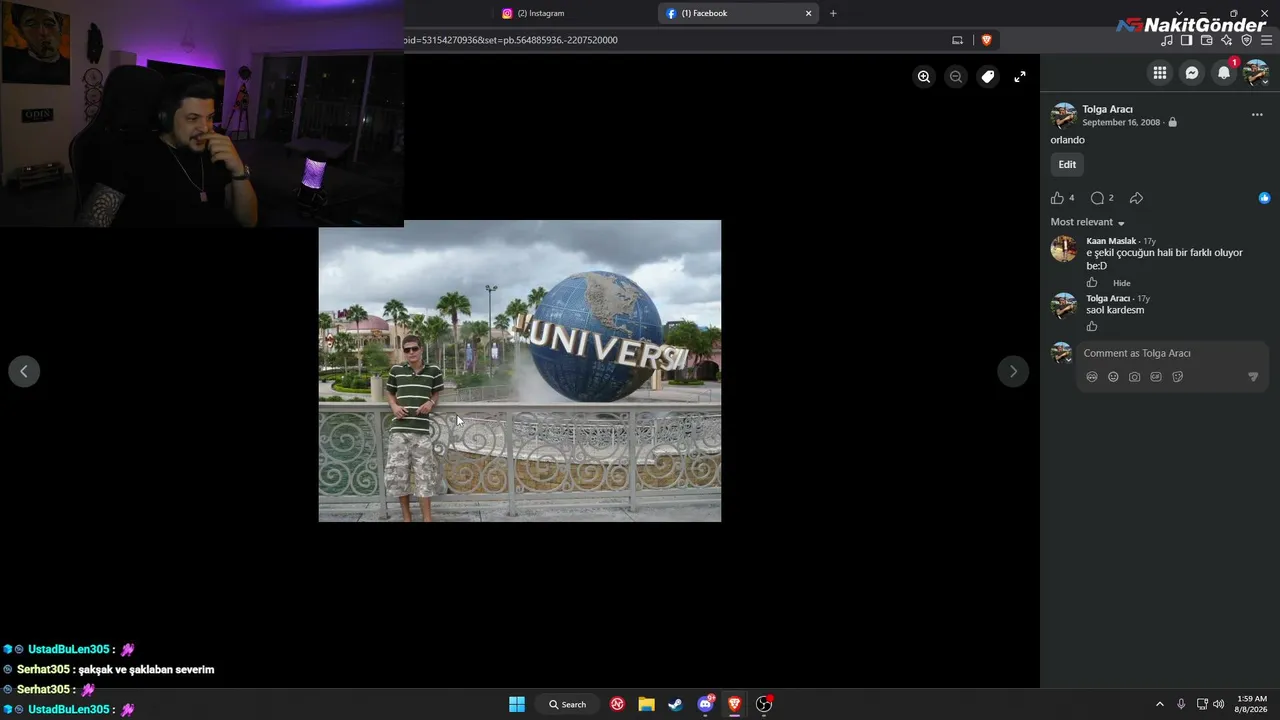The height and width of the screenshot is (720, 1280).
Task: Select the Facebook browser tab
Action: coord(738,13)
